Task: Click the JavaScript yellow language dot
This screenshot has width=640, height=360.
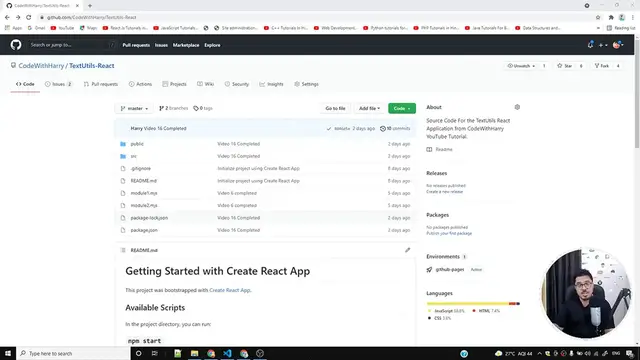Action: [429, 311]
